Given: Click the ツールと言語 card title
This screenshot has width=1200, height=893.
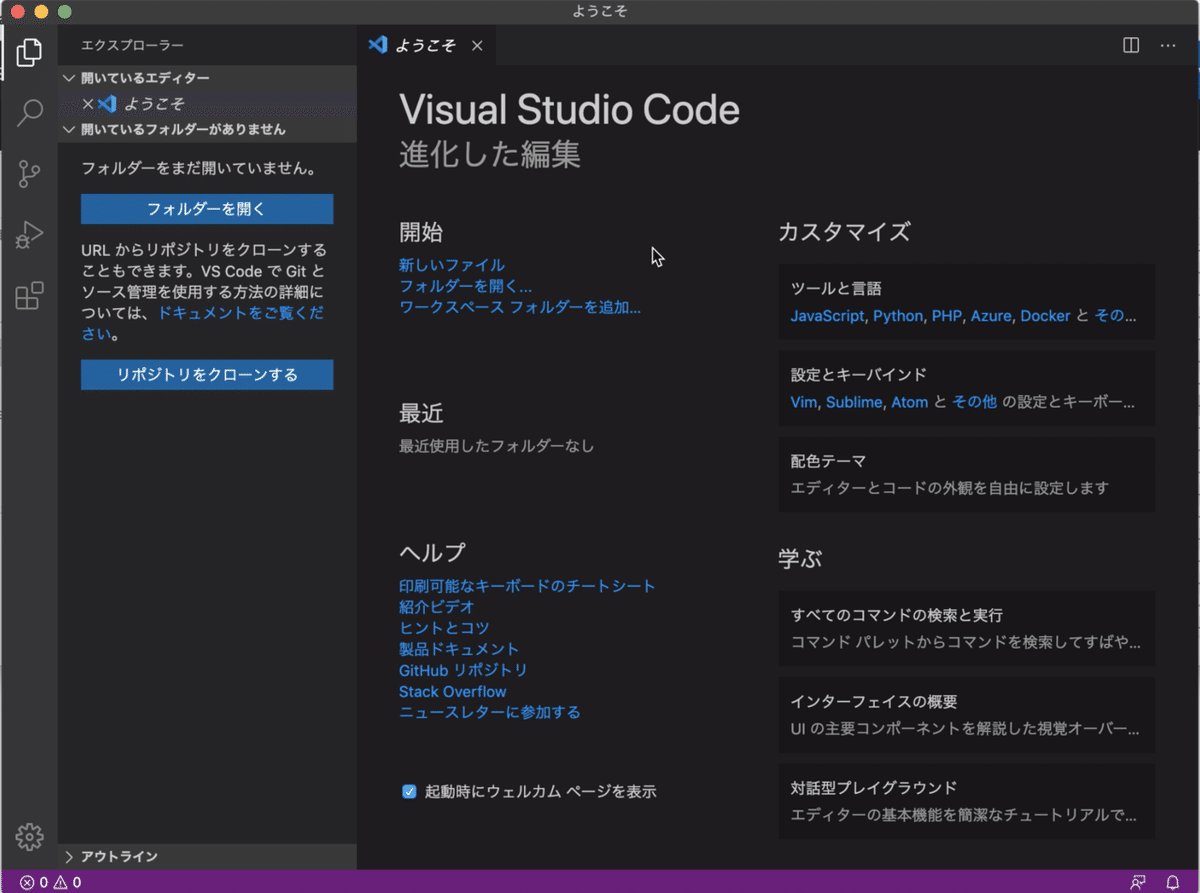Looking at the screenshot, I should click(836, 289).
